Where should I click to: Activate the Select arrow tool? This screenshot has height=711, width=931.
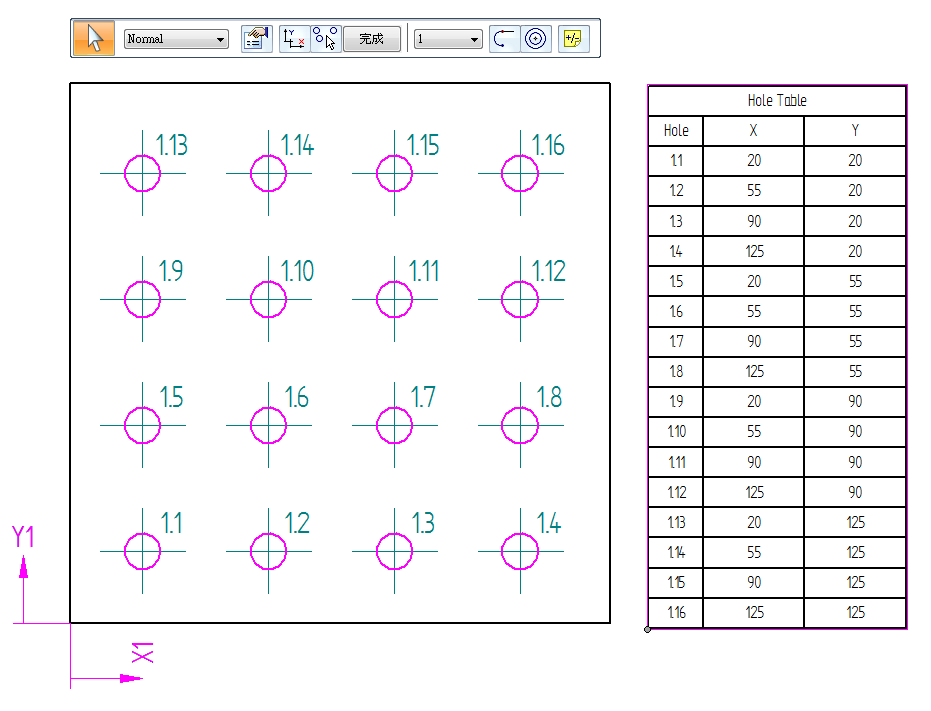point(94,39)
